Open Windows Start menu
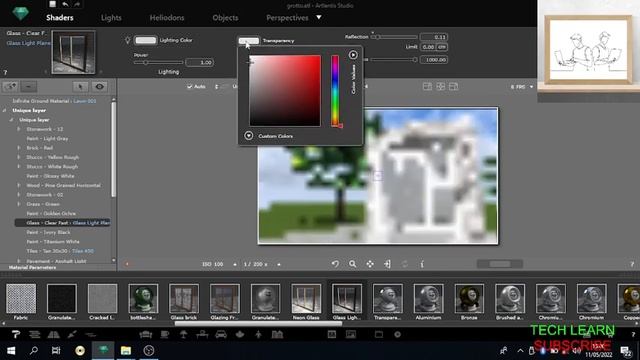 click(x=11, y=351)
